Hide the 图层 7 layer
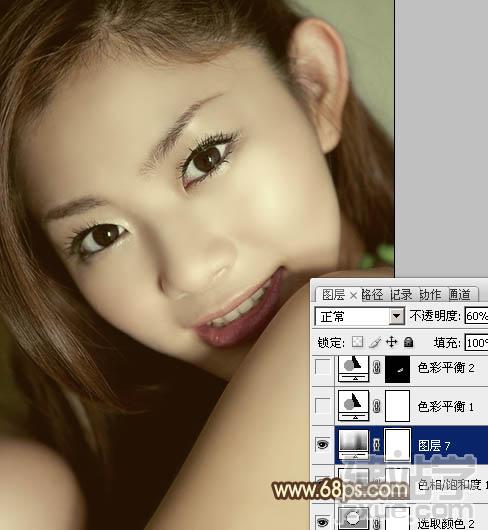Screen dimensions: 488x530 [x=322, y=444]
